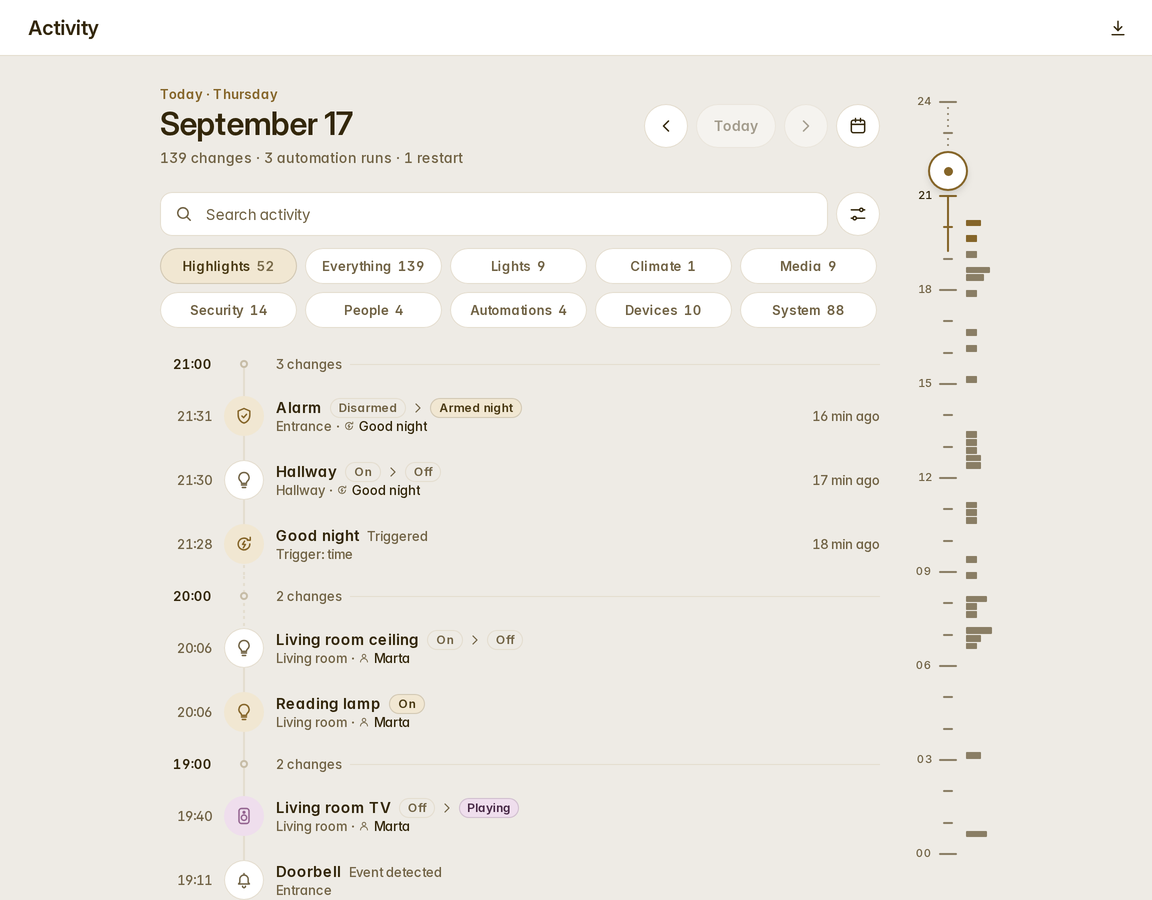Open the filter settings sliders icon
Screen dimensions: 1152x900
857,215
